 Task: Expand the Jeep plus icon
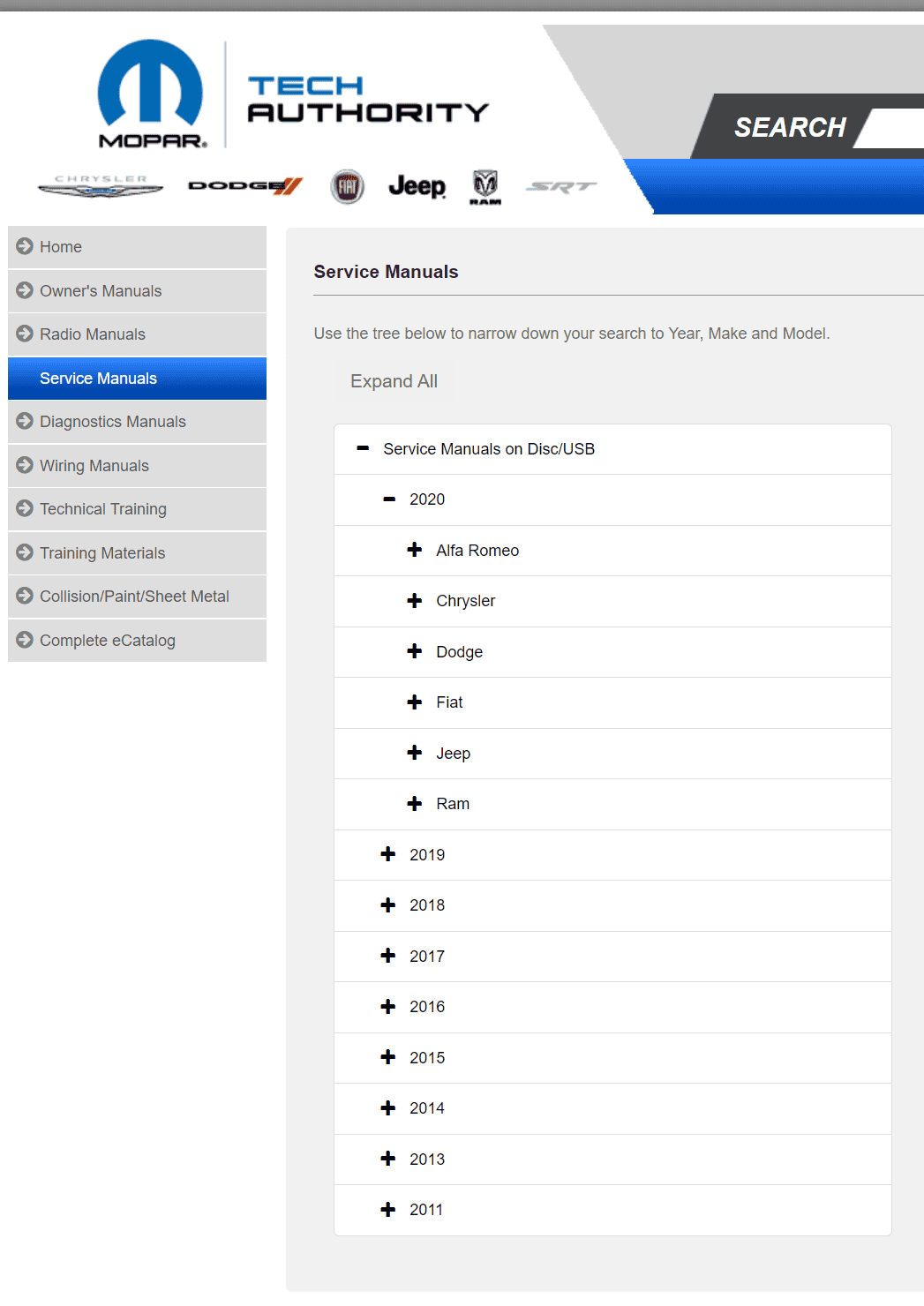pos(415,753)
